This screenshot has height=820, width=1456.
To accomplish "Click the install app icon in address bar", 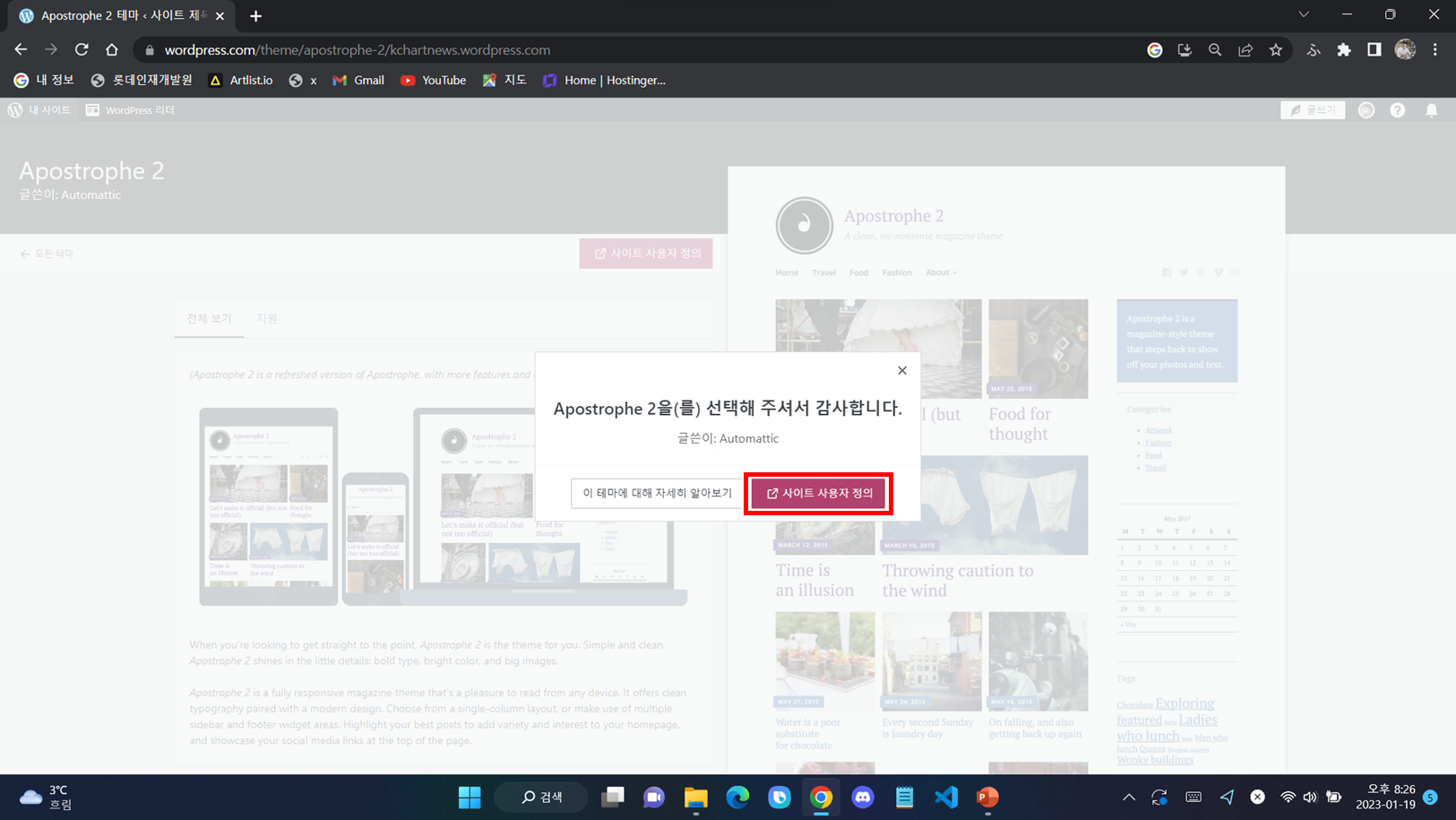I will pos(1185,50).
